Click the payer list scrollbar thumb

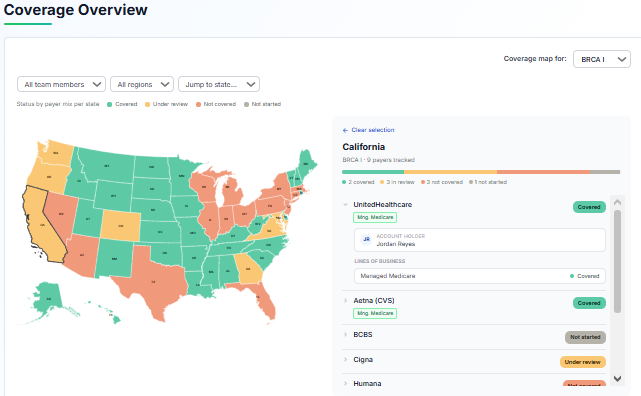point(617,262)
